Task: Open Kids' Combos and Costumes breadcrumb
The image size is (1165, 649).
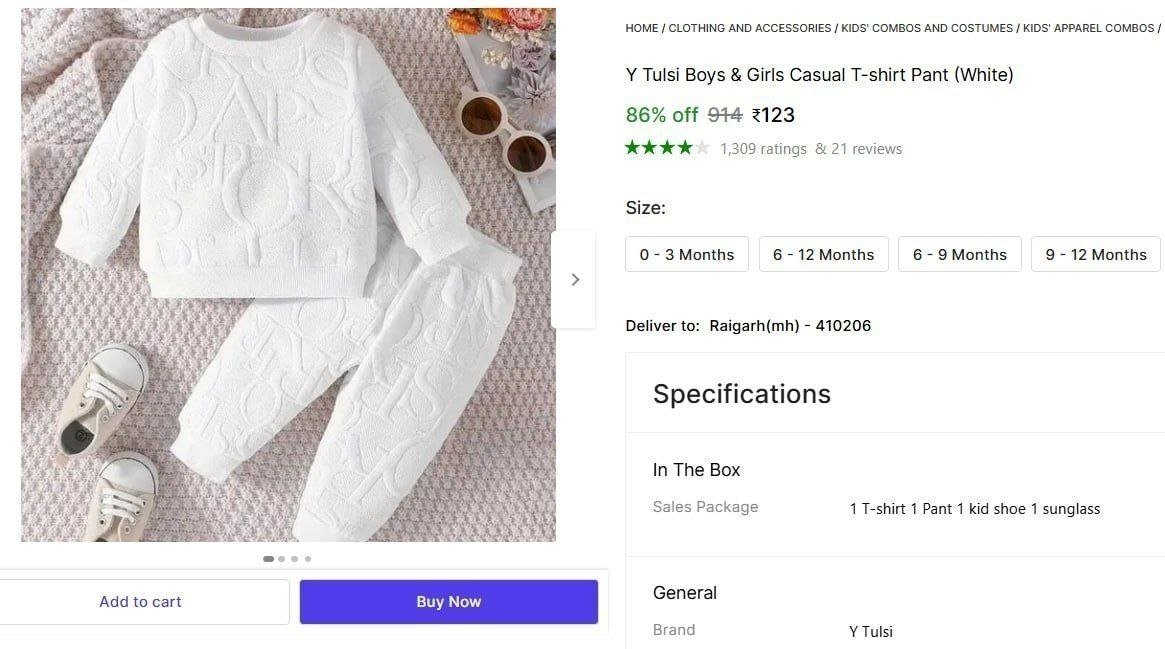Action: pyautogui.click(x=927, y=28)
